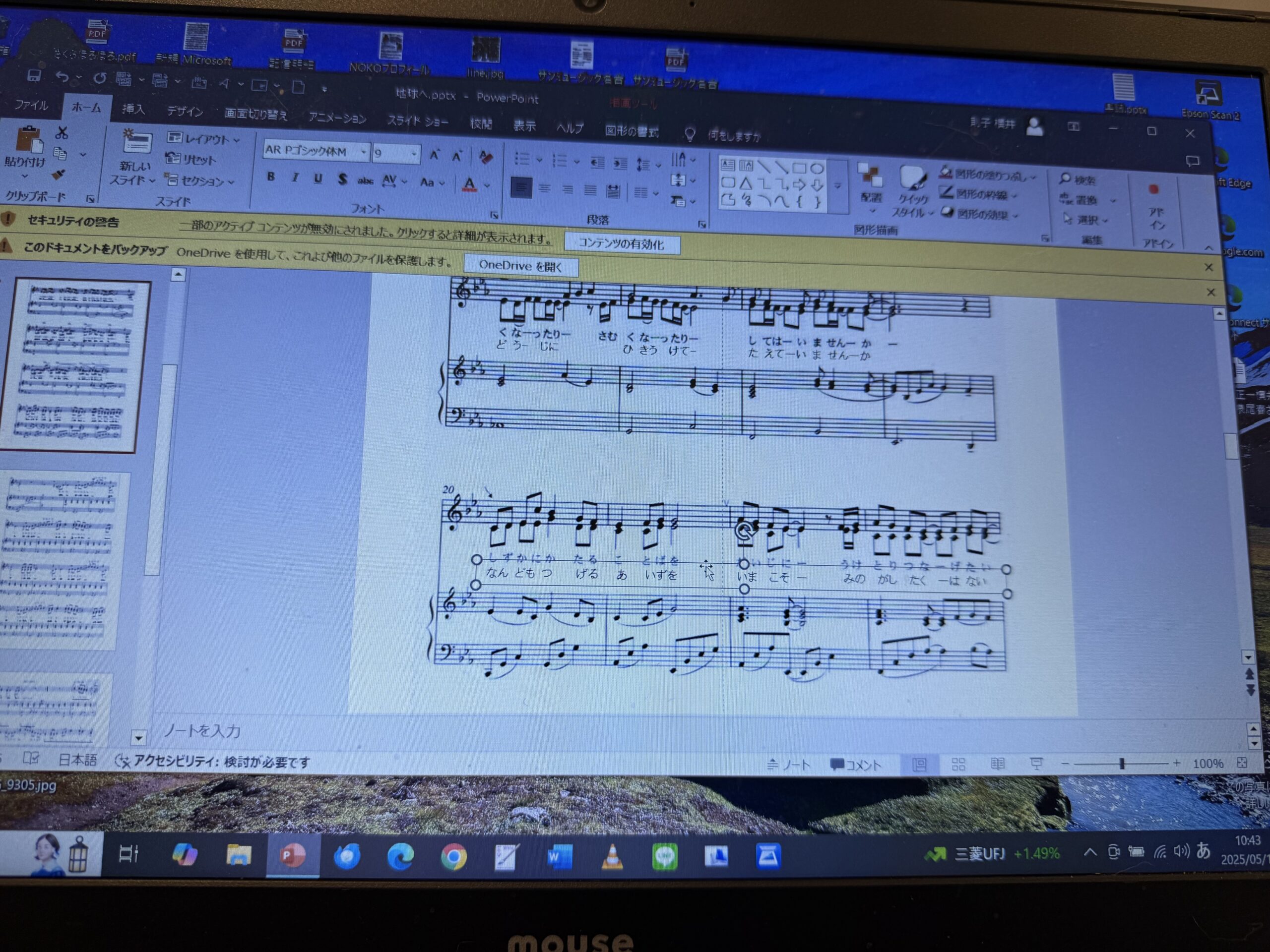Click the red font color A swatch
This screenshot has height=952, width=1270.
point(469,185)
